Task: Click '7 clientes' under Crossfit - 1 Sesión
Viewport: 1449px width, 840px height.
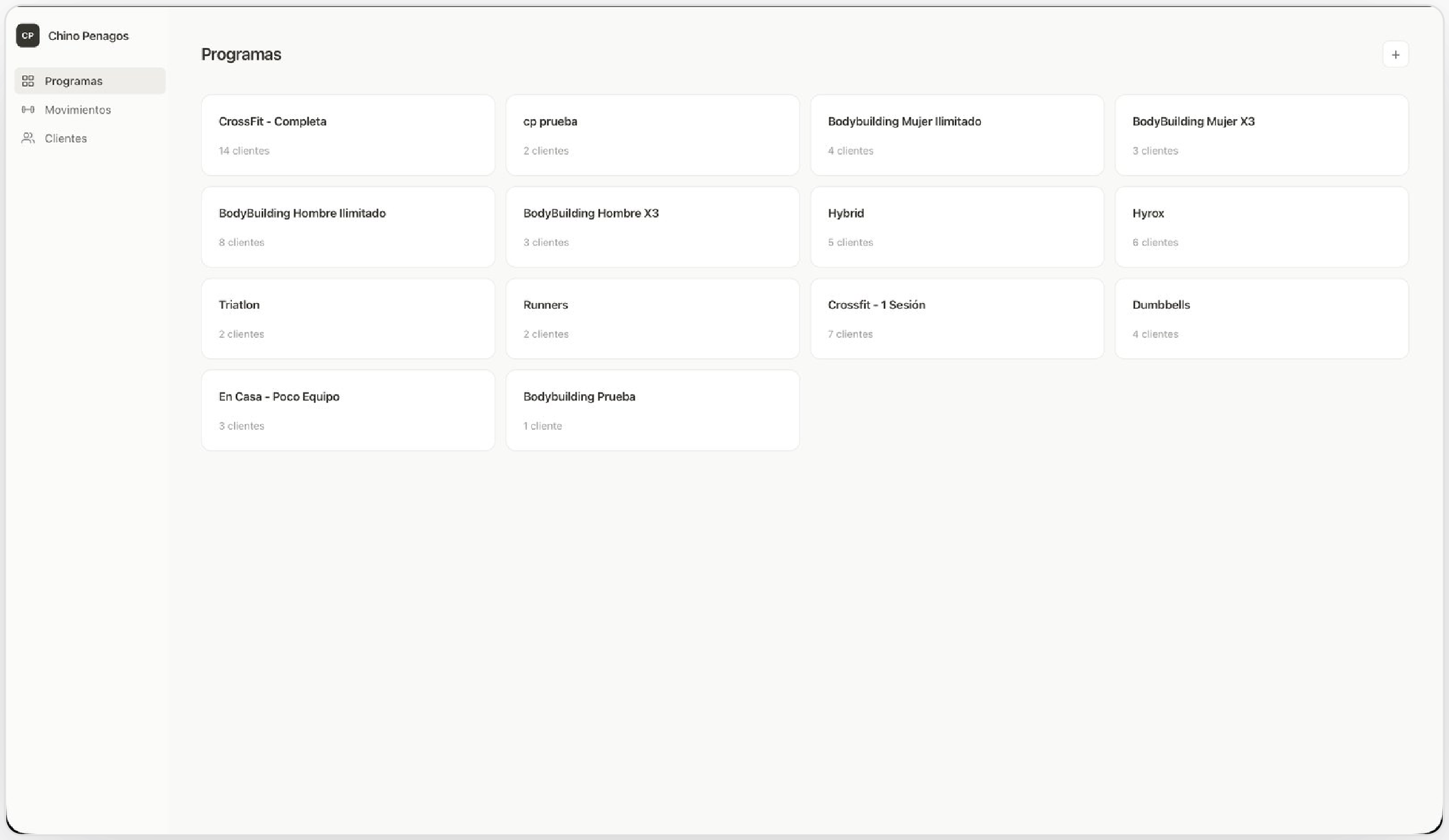Action: pos(850,334)
